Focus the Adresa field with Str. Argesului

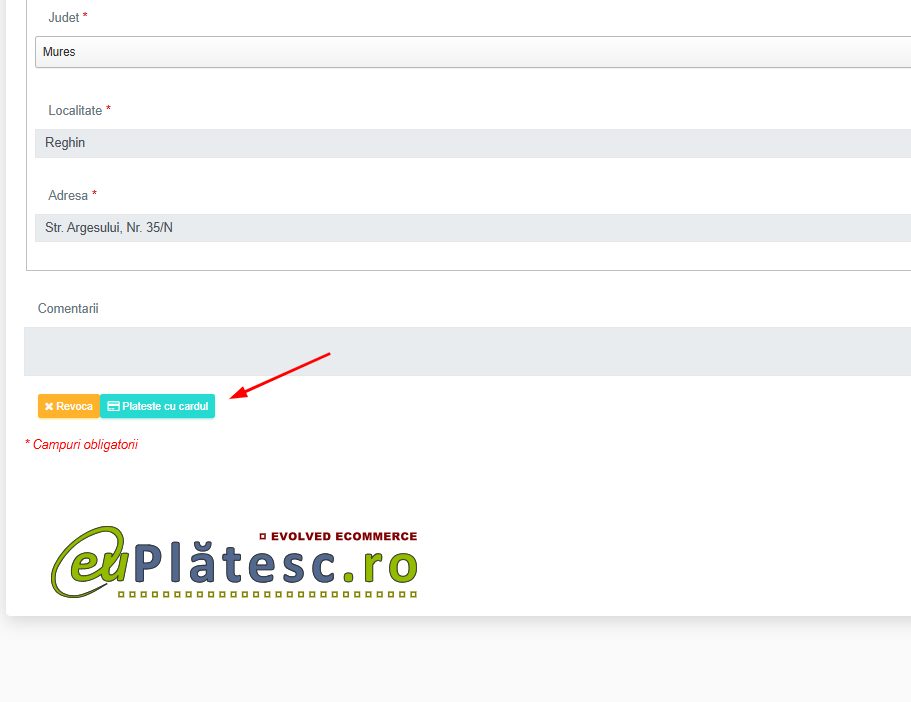(x=473, y=228)
